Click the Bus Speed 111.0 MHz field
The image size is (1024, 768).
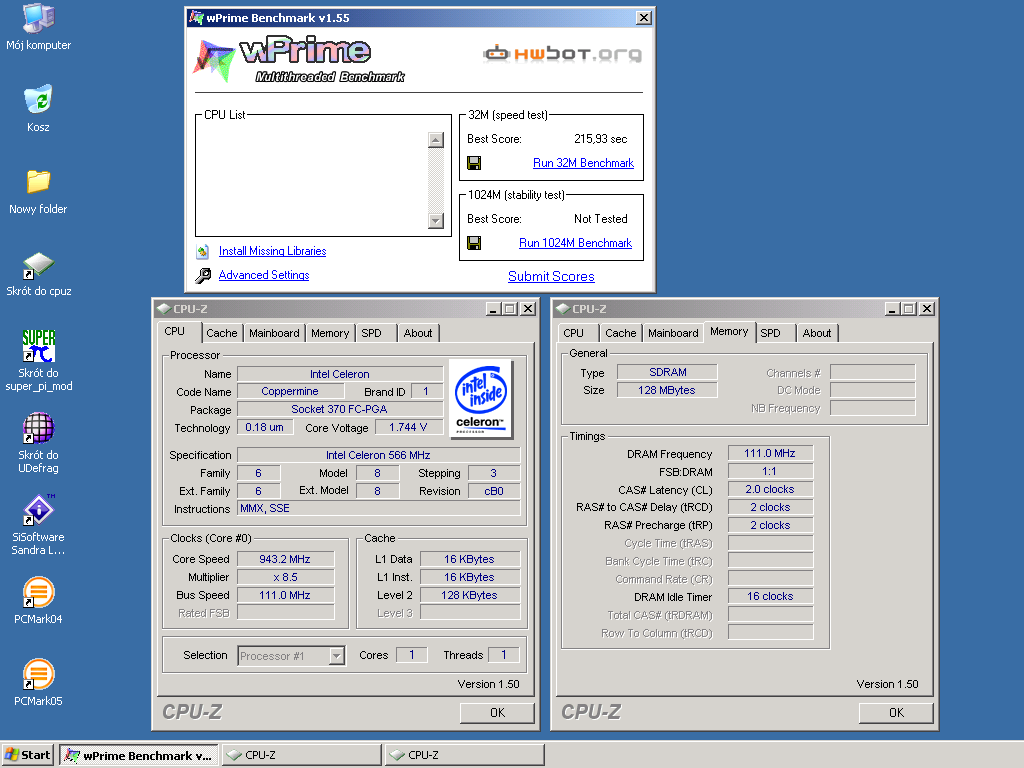coord(285,596)
